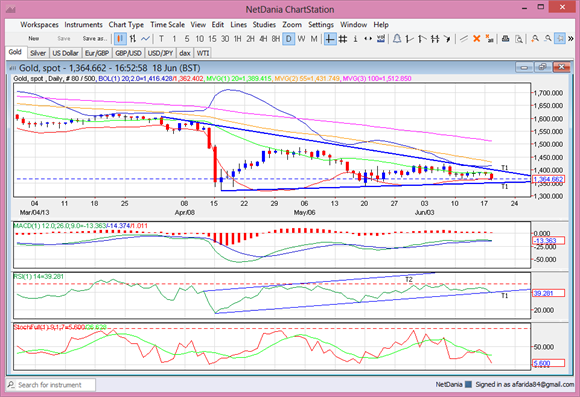Click the info 'i' toolbar icon
Viewport: 580px width, 397px height.
(355, 38)
